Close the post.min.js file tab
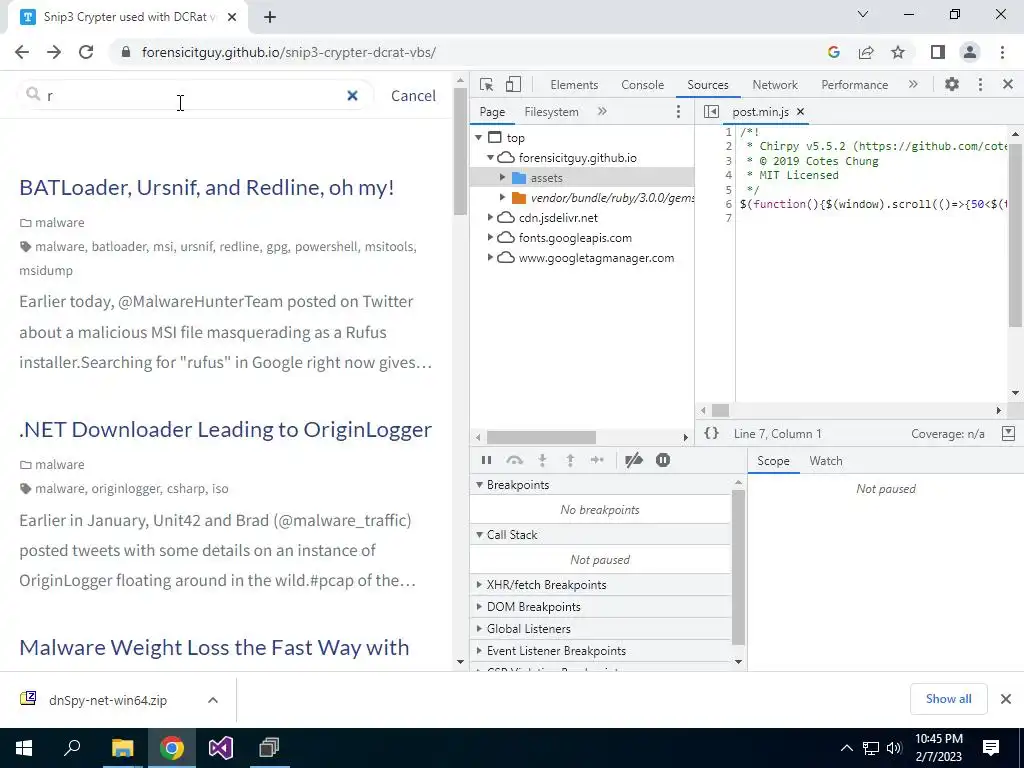 pyautogui.click(x=800, y=112)
